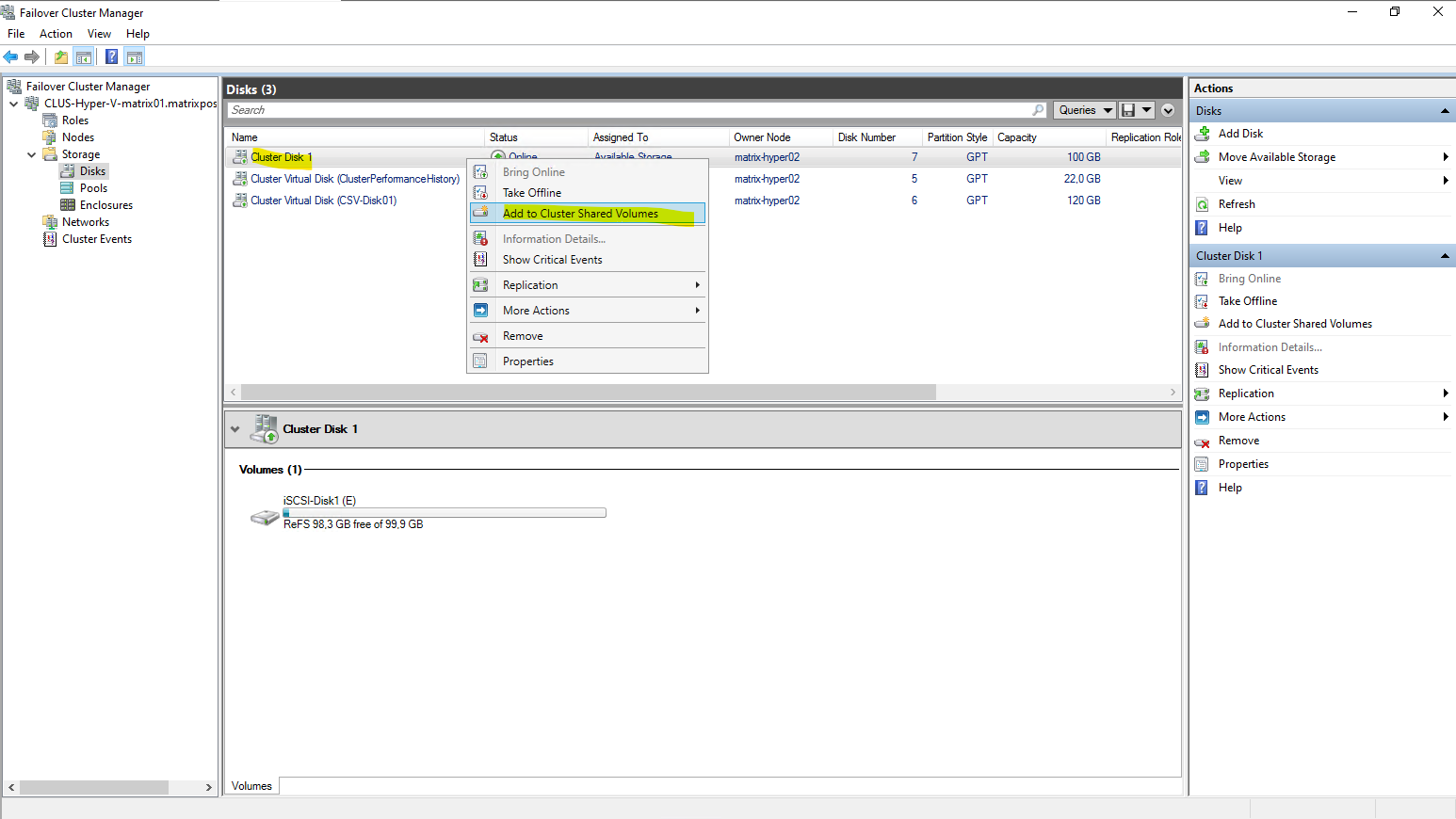Image resolution: width=1456 pixels, height=819 pixels.
Task: Toggle the Show/Hide Action Pane toolbar icon
Action: tap(135, 57)
